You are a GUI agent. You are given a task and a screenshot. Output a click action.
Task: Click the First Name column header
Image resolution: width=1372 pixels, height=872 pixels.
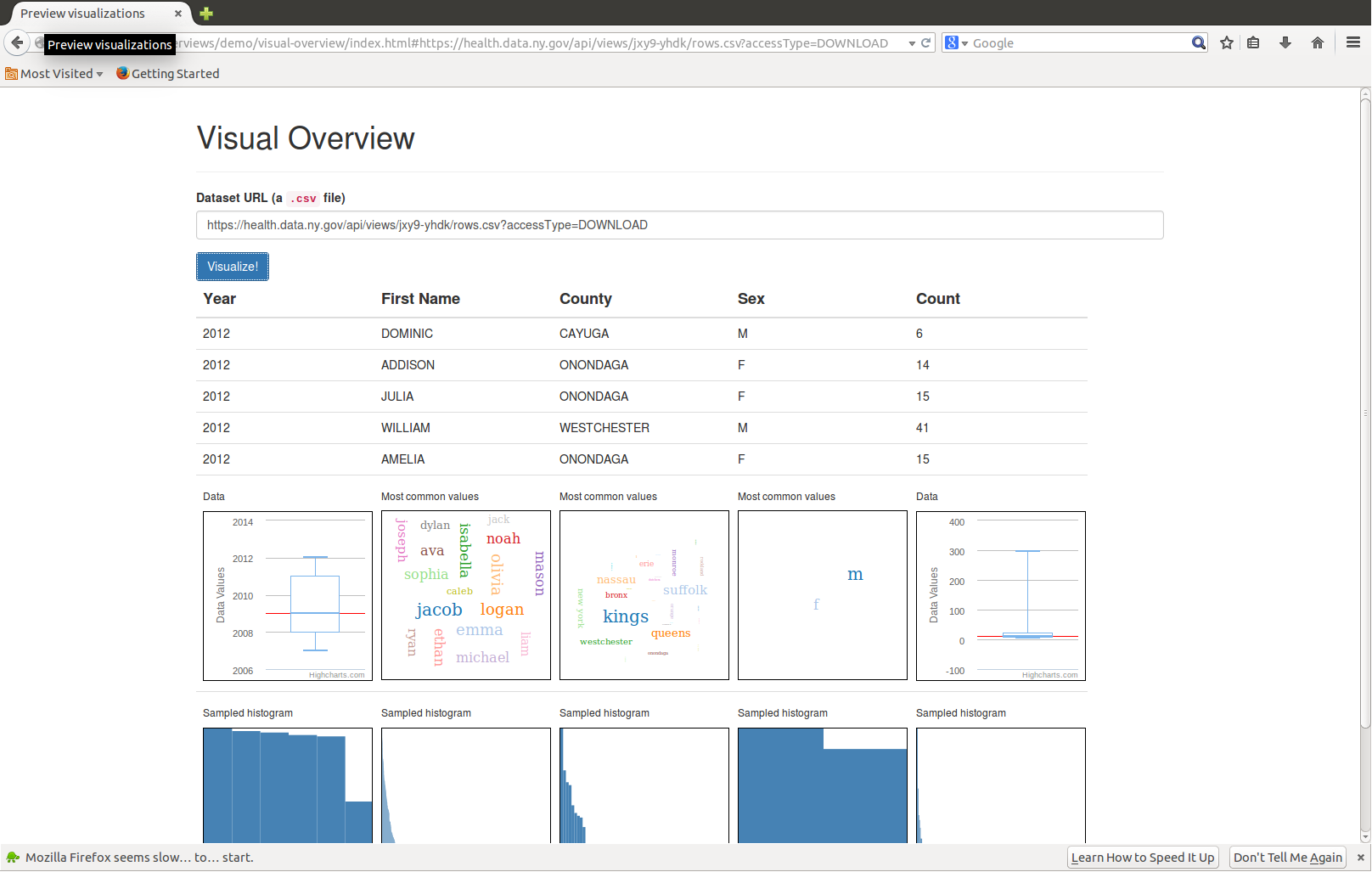[420, 299]
